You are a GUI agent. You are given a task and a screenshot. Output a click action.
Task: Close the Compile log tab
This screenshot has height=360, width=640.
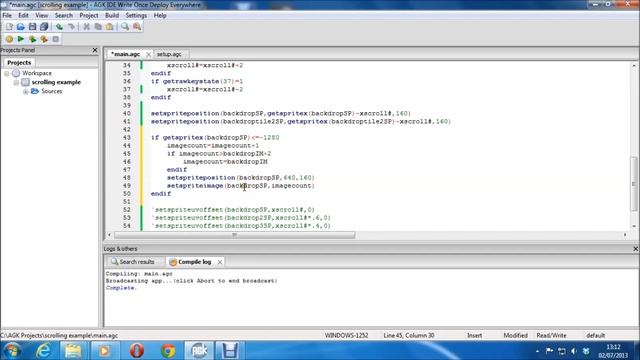tap(220, 262)
